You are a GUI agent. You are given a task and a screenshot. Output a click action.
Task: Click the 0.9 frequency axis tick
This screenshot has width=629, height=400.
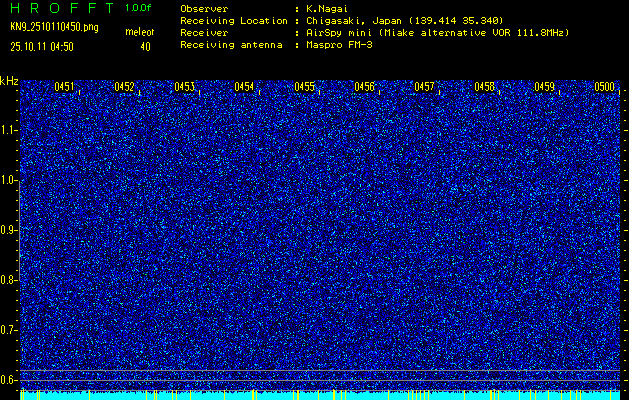click(9, 230)
